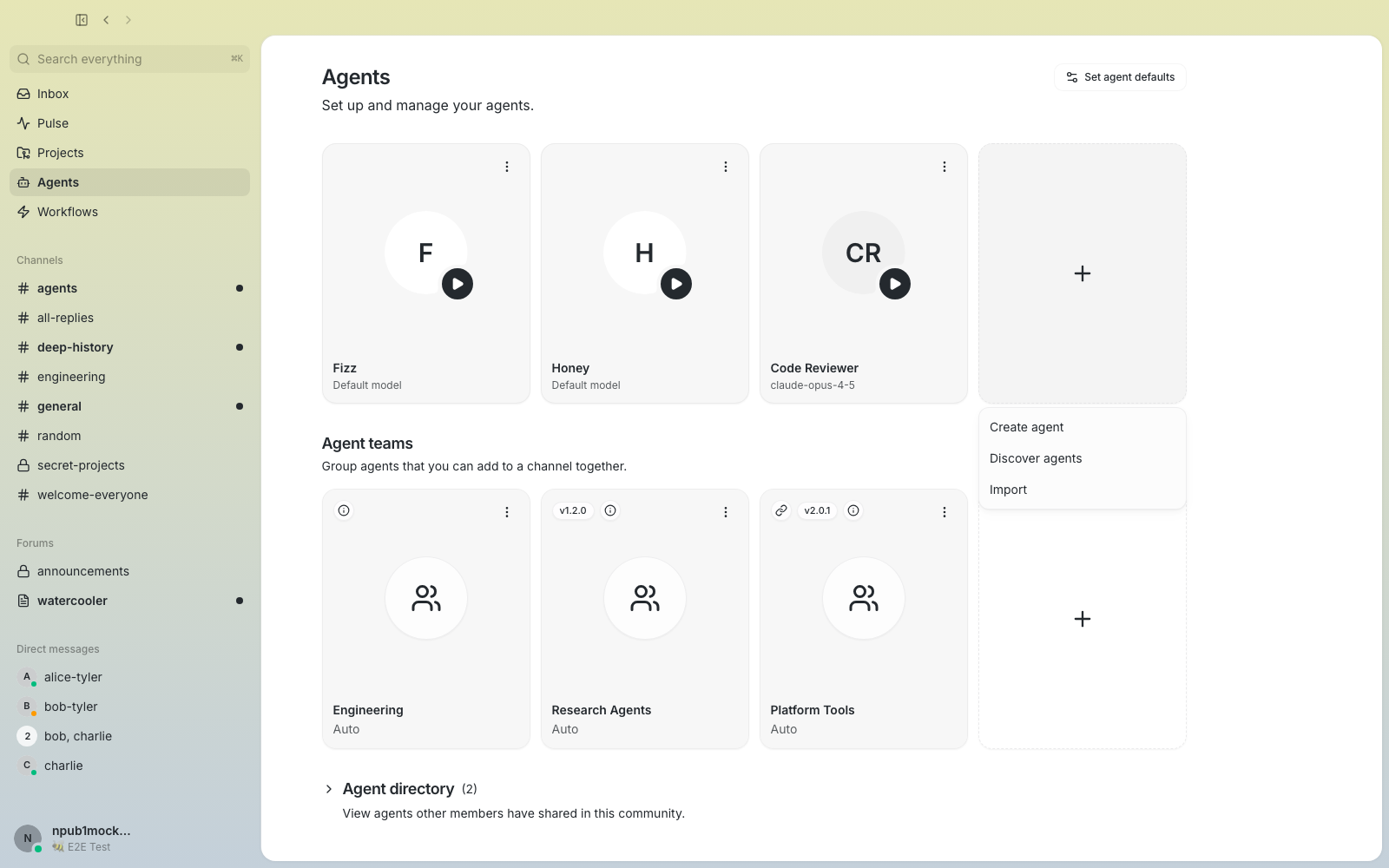Open Inbox in sidebar
Image resolution: width=1389 pixels, height=868 pixels.
click(x=129, y=94)
